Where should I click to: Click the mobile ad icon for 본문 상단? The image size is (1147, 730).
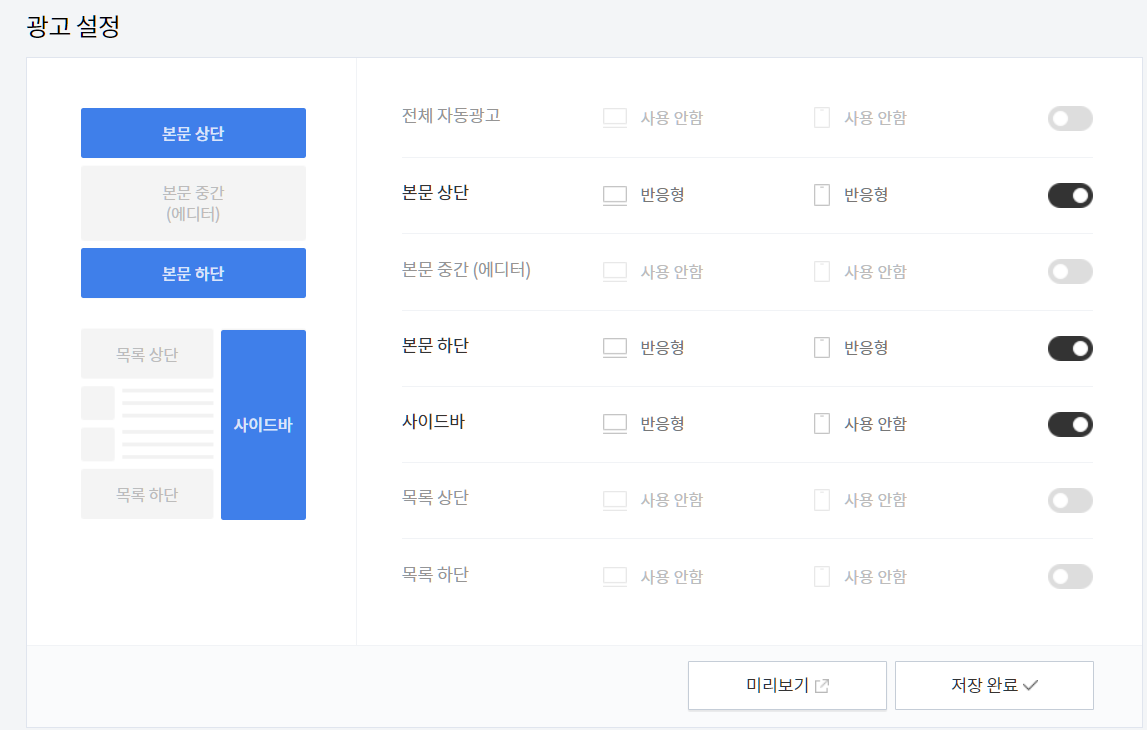pos(821,194)
